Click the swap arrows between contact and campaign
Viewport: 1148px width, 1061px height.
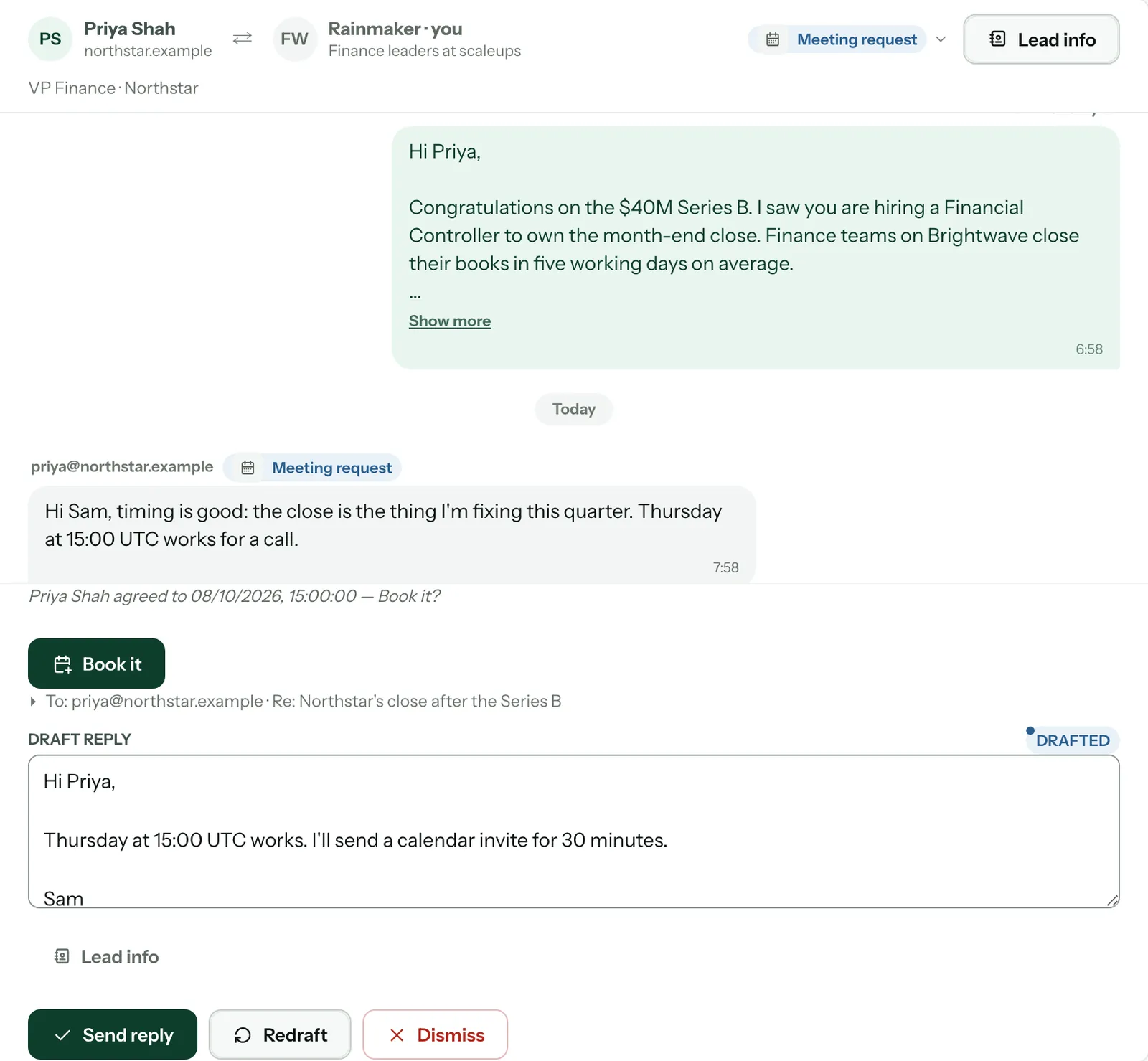243,38
